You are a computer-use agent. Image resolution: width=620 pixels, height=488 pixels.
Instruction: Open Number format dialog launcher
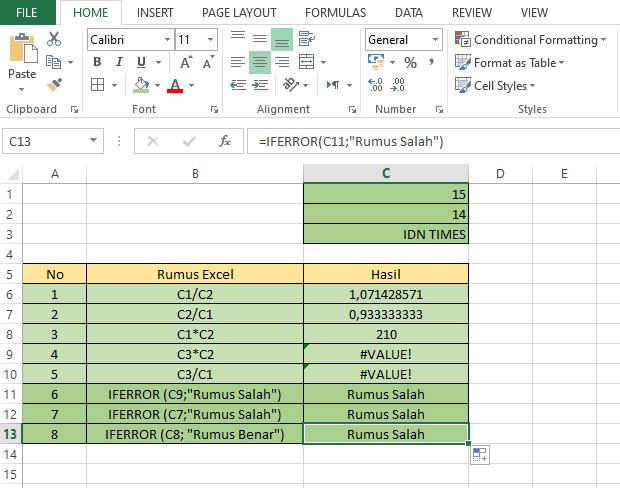pos(439,110)
